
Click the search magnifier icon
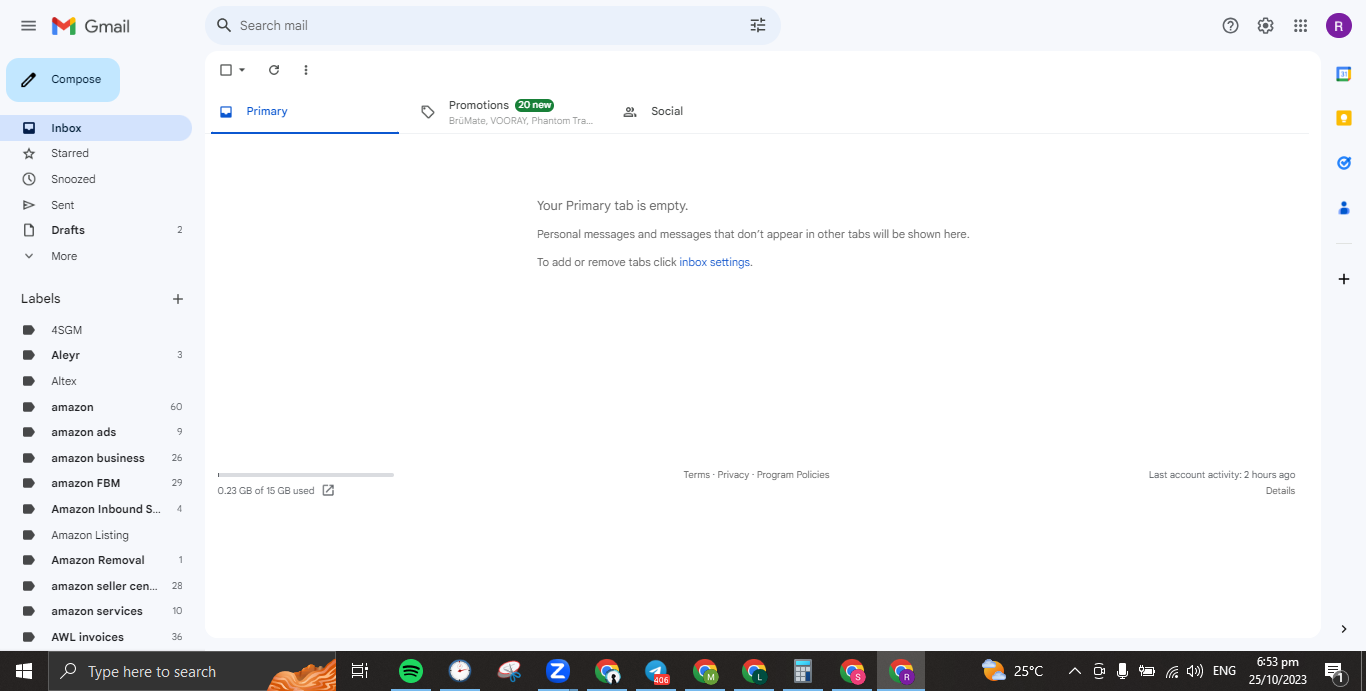224,25
